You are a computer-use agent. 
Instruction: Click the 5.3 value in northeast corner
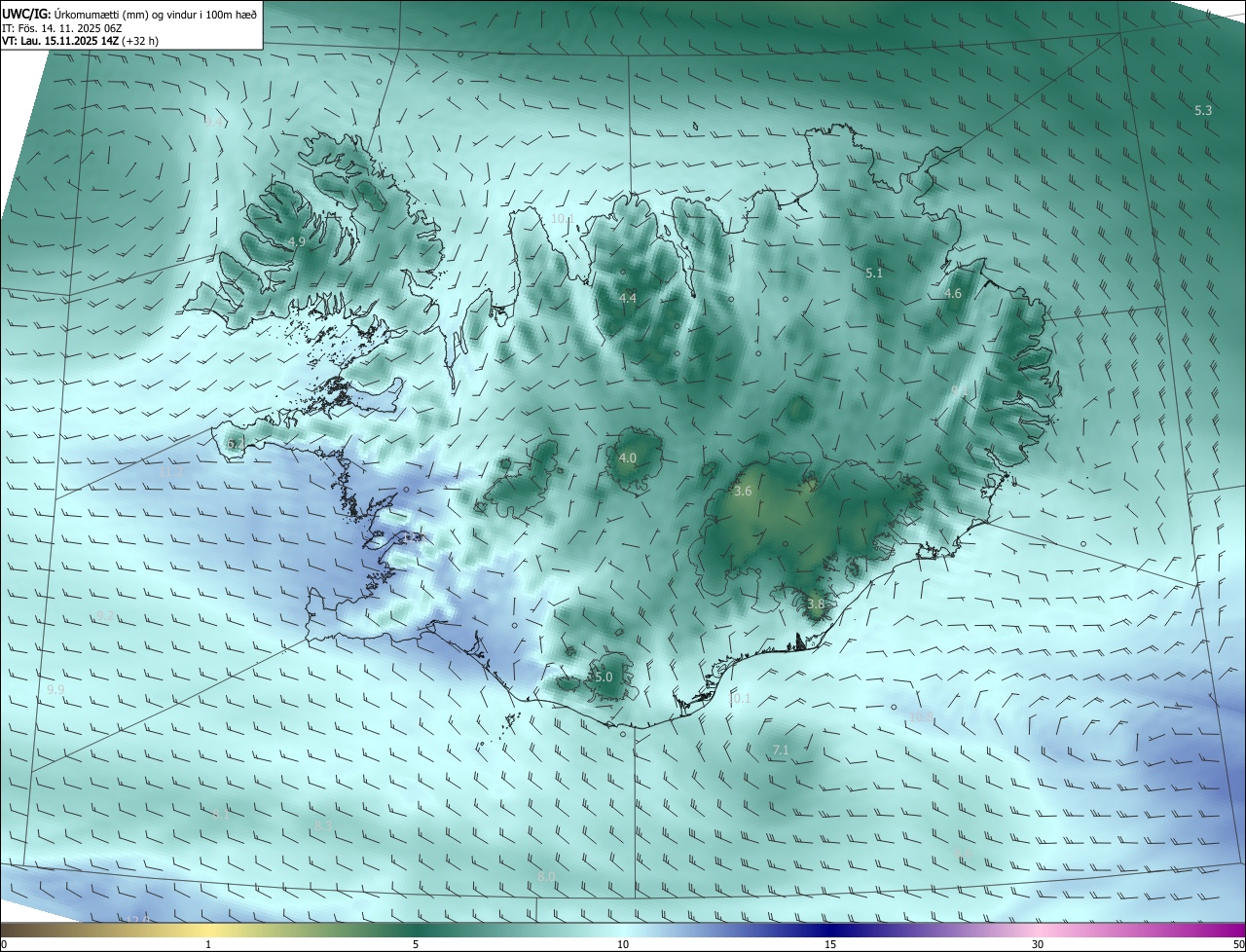pos(1203,110)
